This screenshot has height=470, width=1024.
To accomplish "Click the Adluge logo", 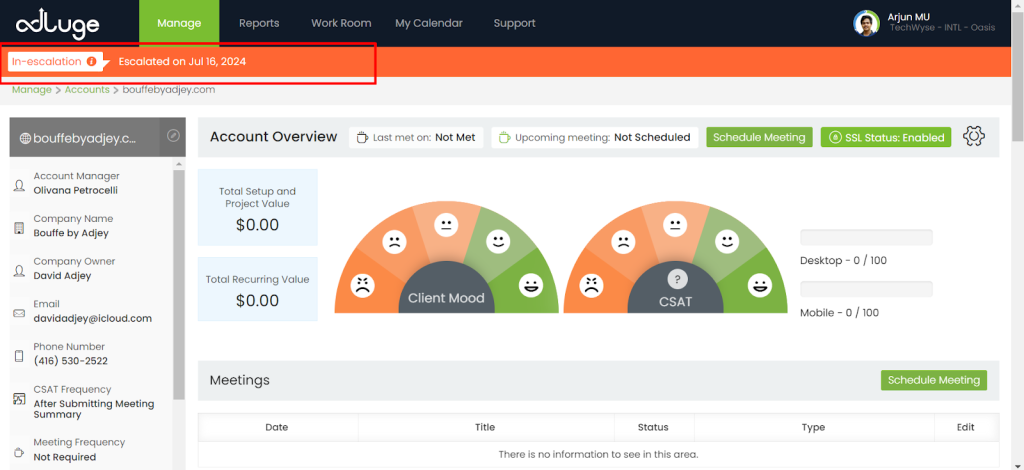I will pyautogui.click(x=55, y=22).
